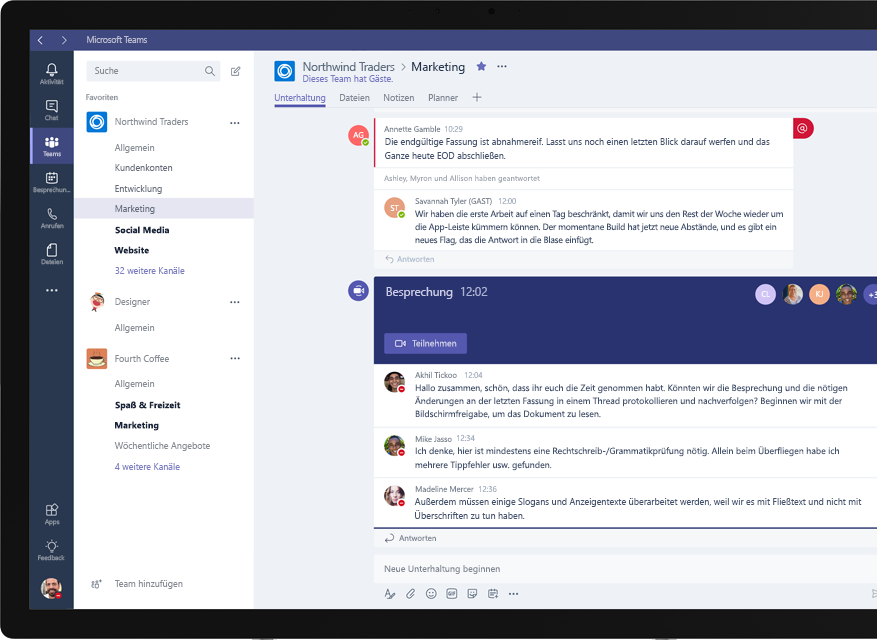
Task: Schedule meeting from compose toolbar icon
Action: (493, 594)
